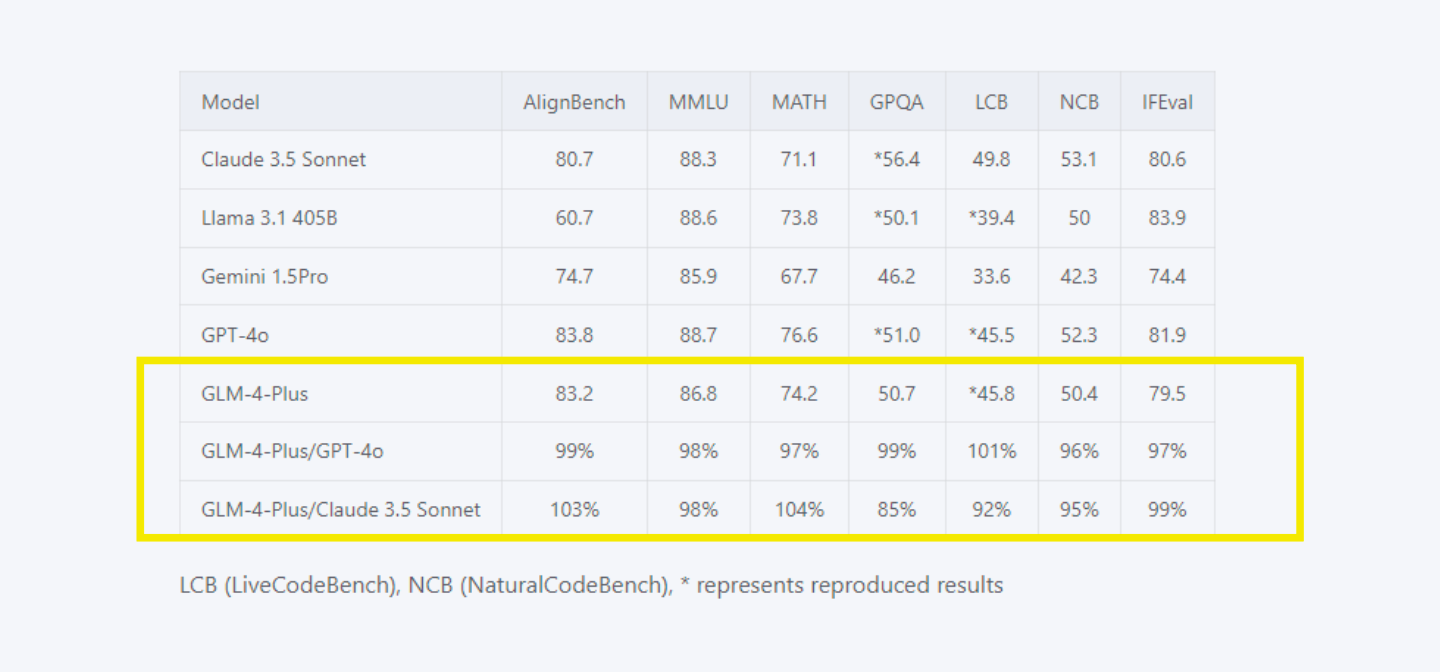Select the GLM-4-Plus/GPT-4o row label
Viewport: 1440px width, 672px height.
(x=292, y=452)
